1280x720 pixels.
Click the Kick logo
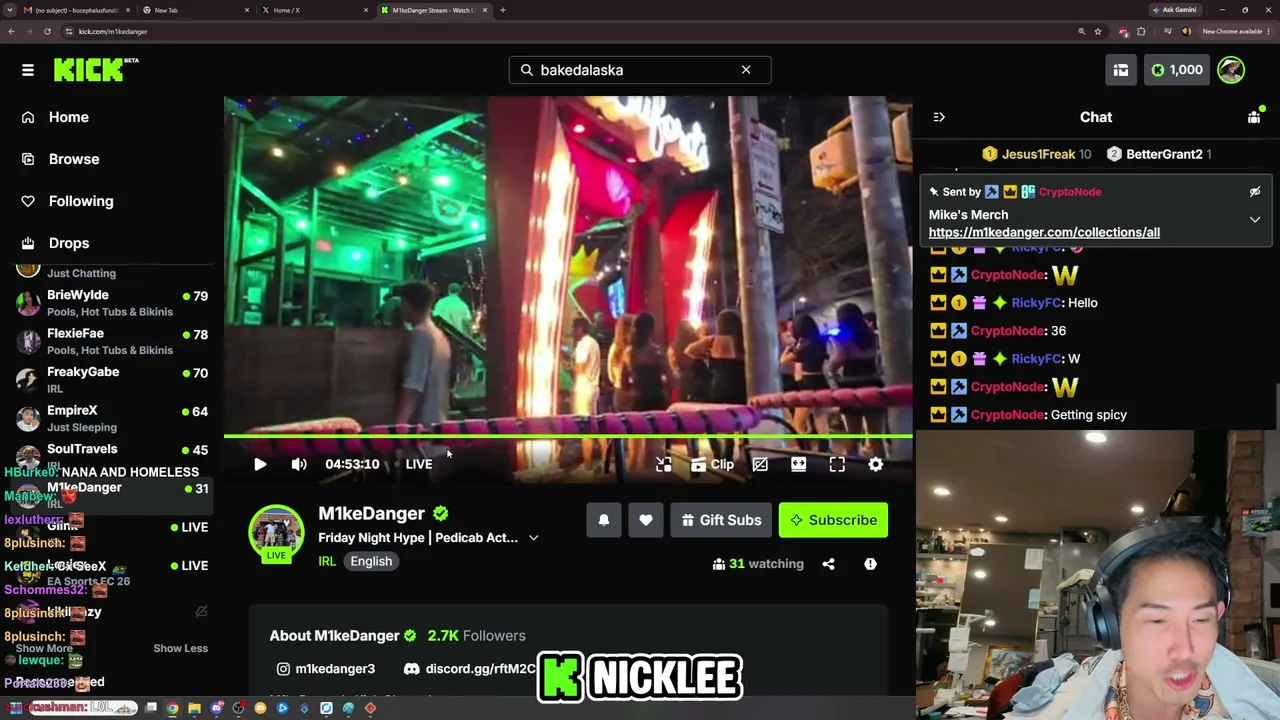click(x=96, y=69)
